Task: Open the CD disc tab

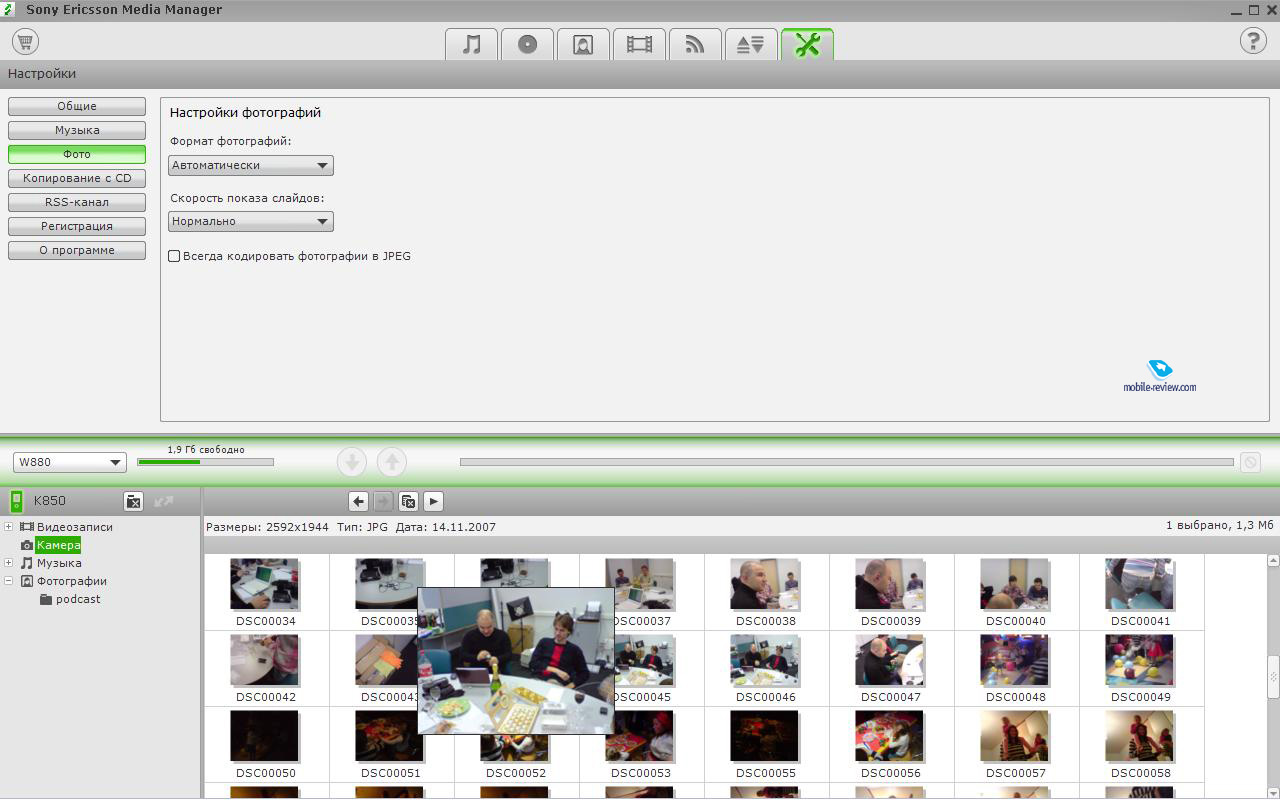Action: (528, 44)
